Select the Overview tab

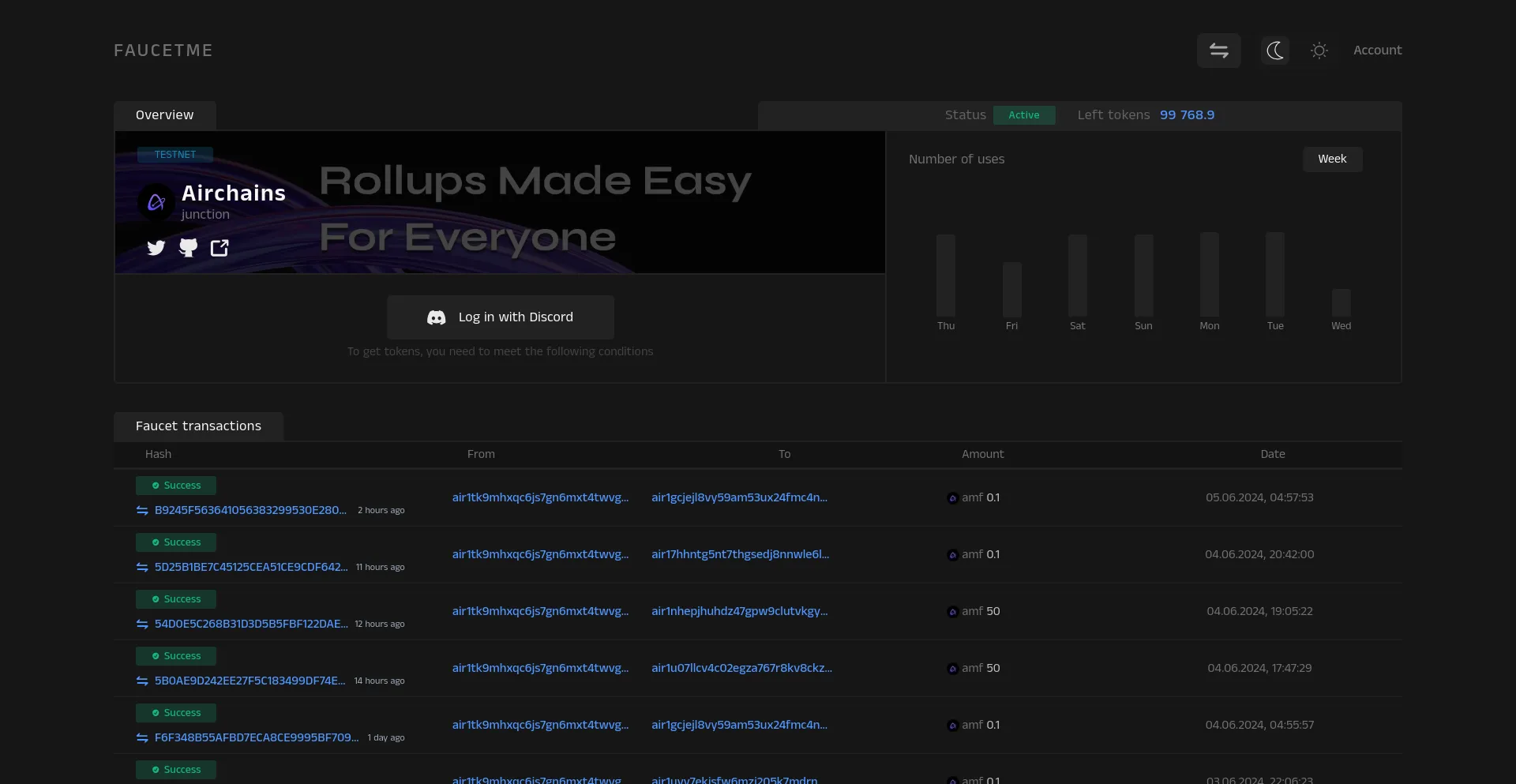(164, 115)
